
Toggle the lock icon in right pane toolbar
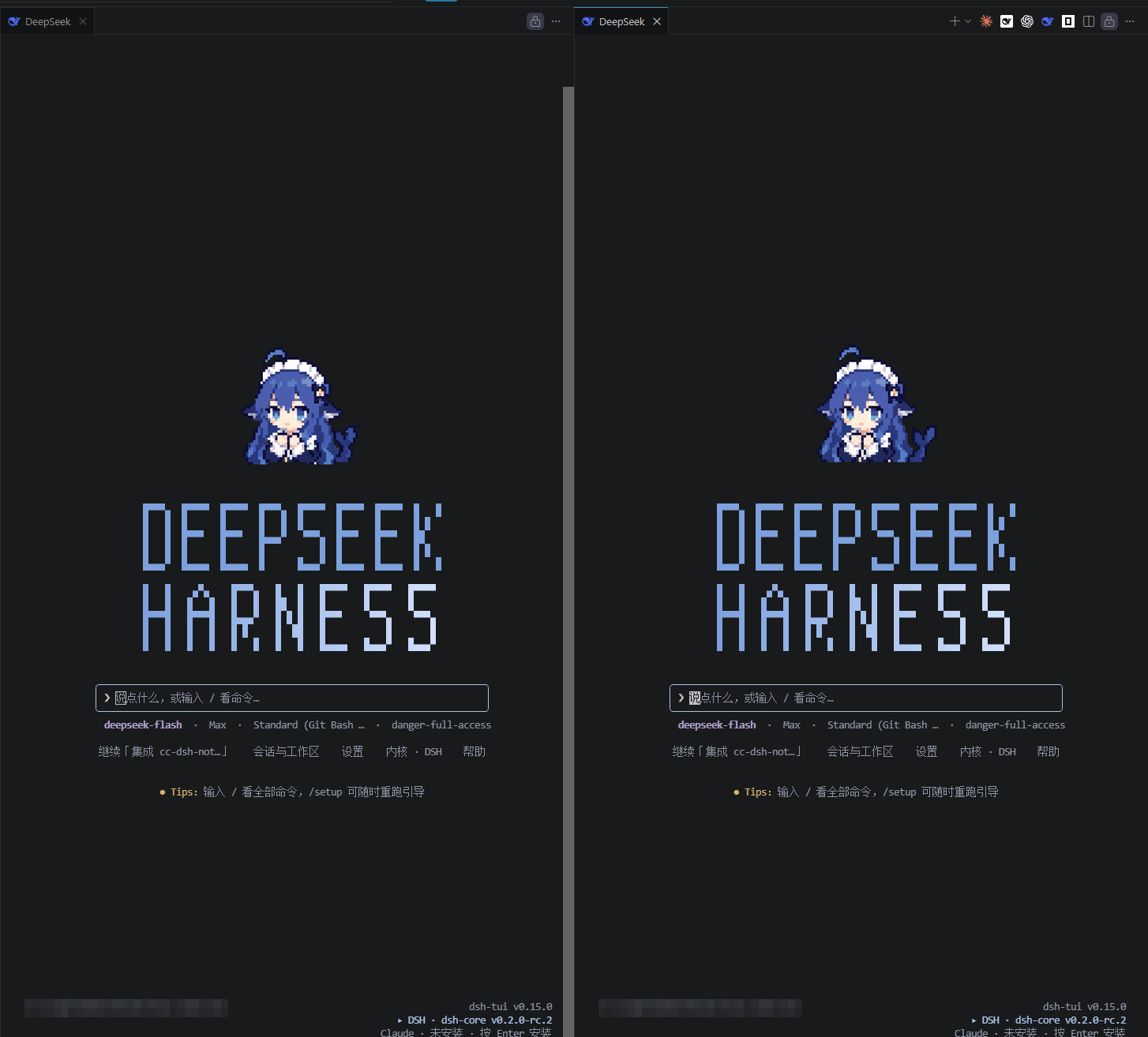tap(1109, 21)
